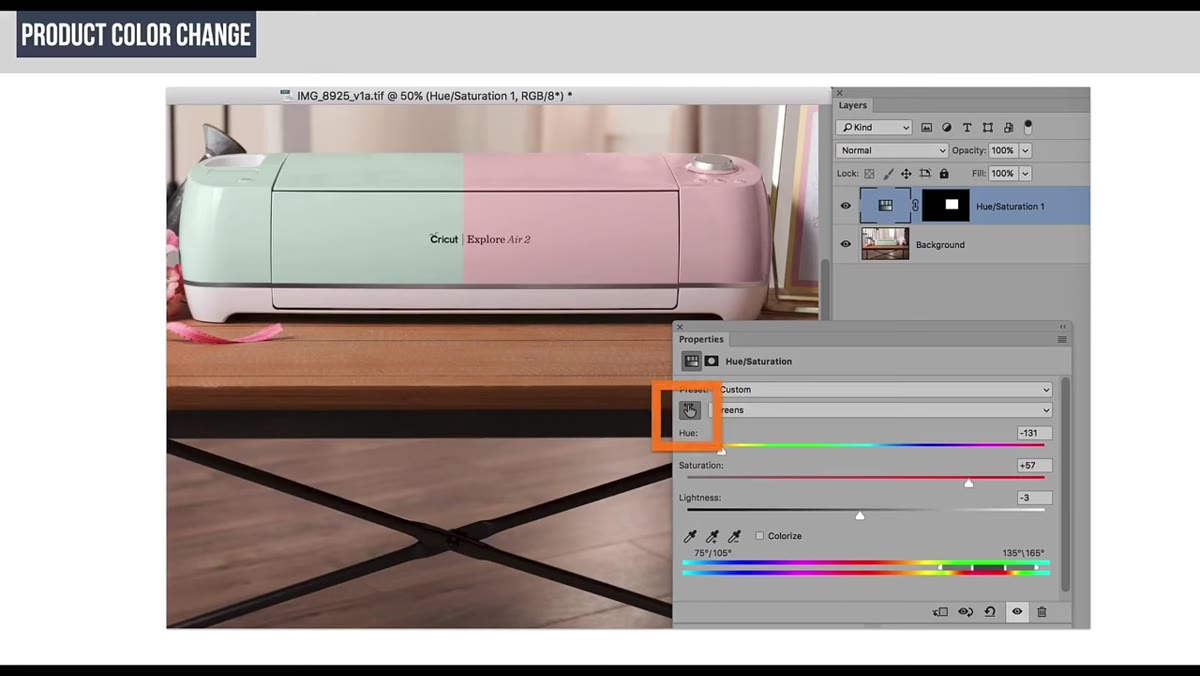Click the Hue/Saturation adjustment icon in Properties
1200x676 pixels.
[x=691, y=361]
